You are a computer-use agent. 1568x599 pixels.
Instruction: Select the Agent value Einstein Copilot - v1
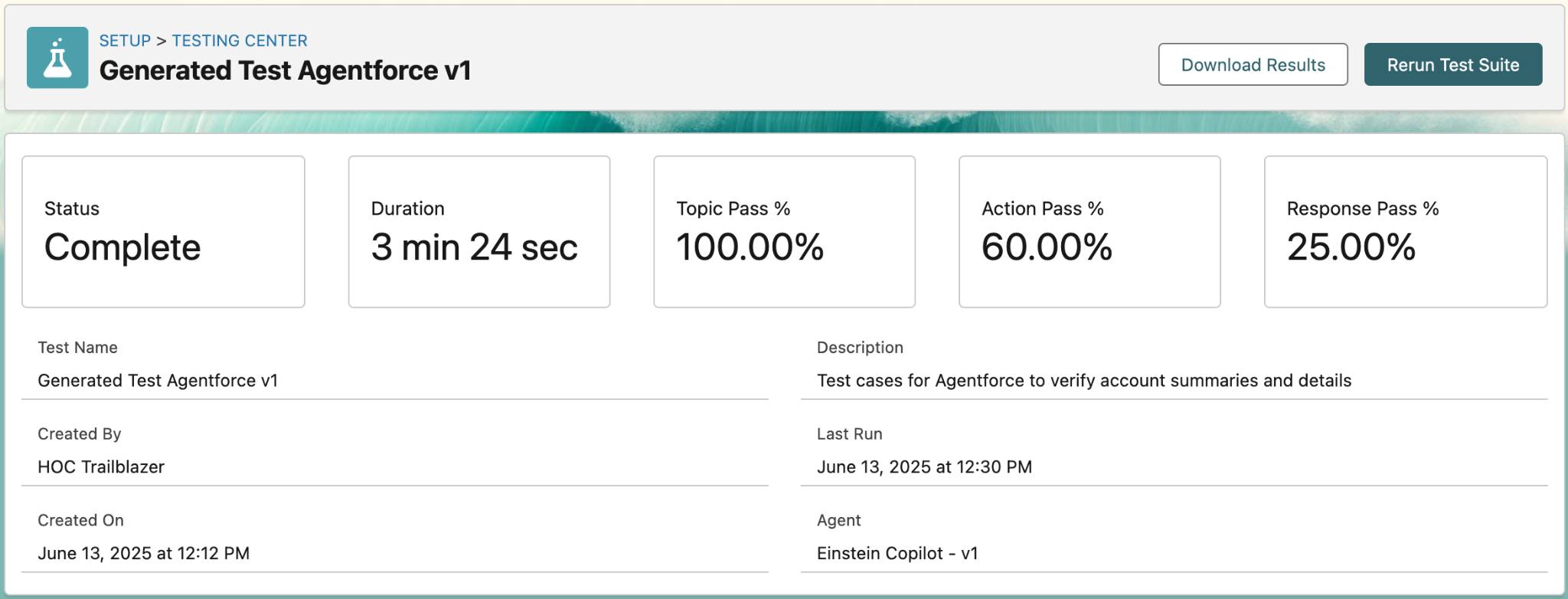point(897,553)
